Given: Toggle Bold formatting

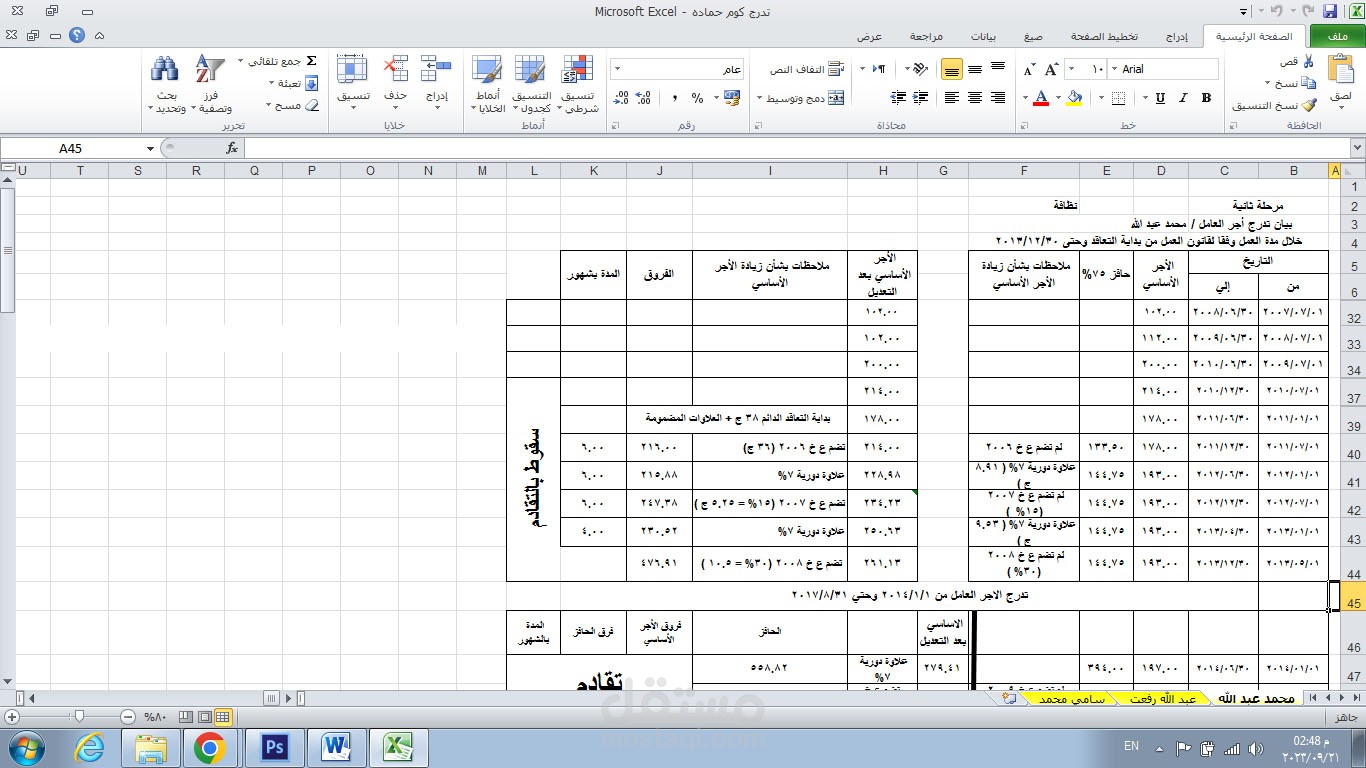Looking at the screenshot, I should click(x=1206, y=98).
